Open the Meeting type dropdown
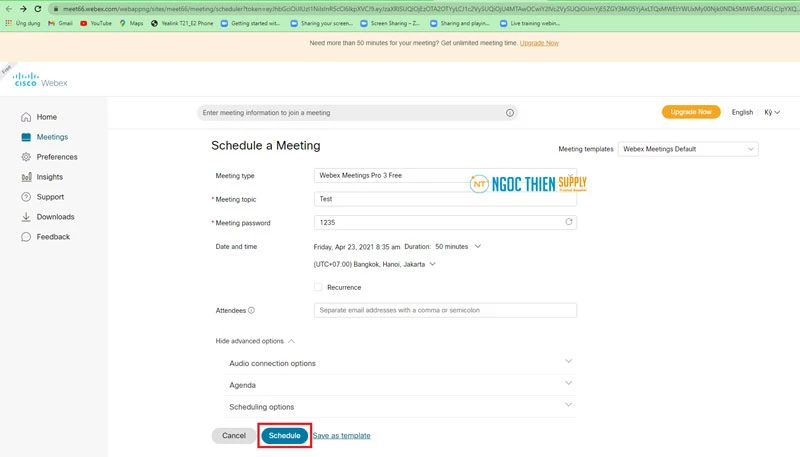 [x=445, y=175]
